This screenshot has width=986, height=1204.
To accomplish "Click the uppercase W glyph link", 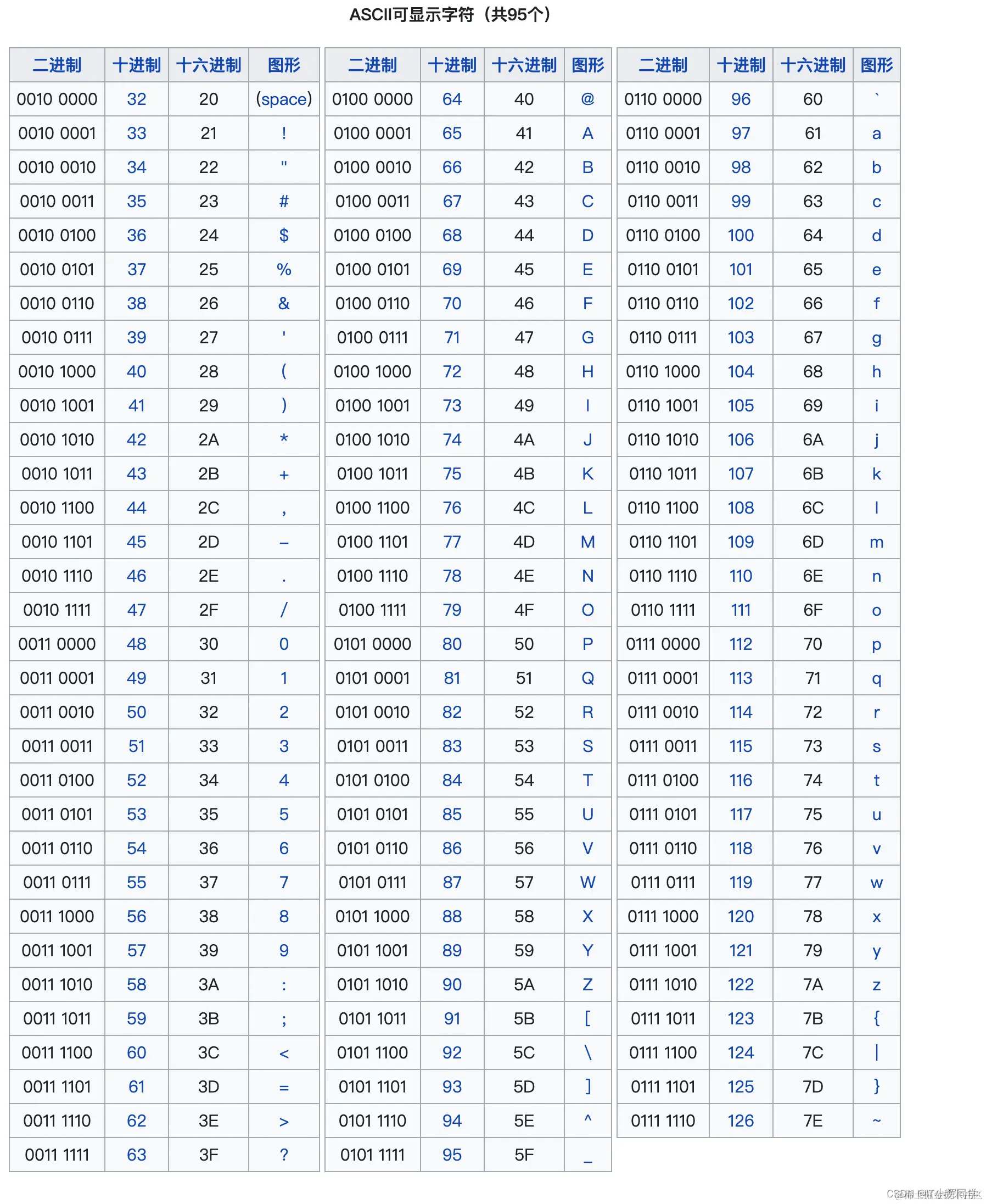I will point(588,883).
